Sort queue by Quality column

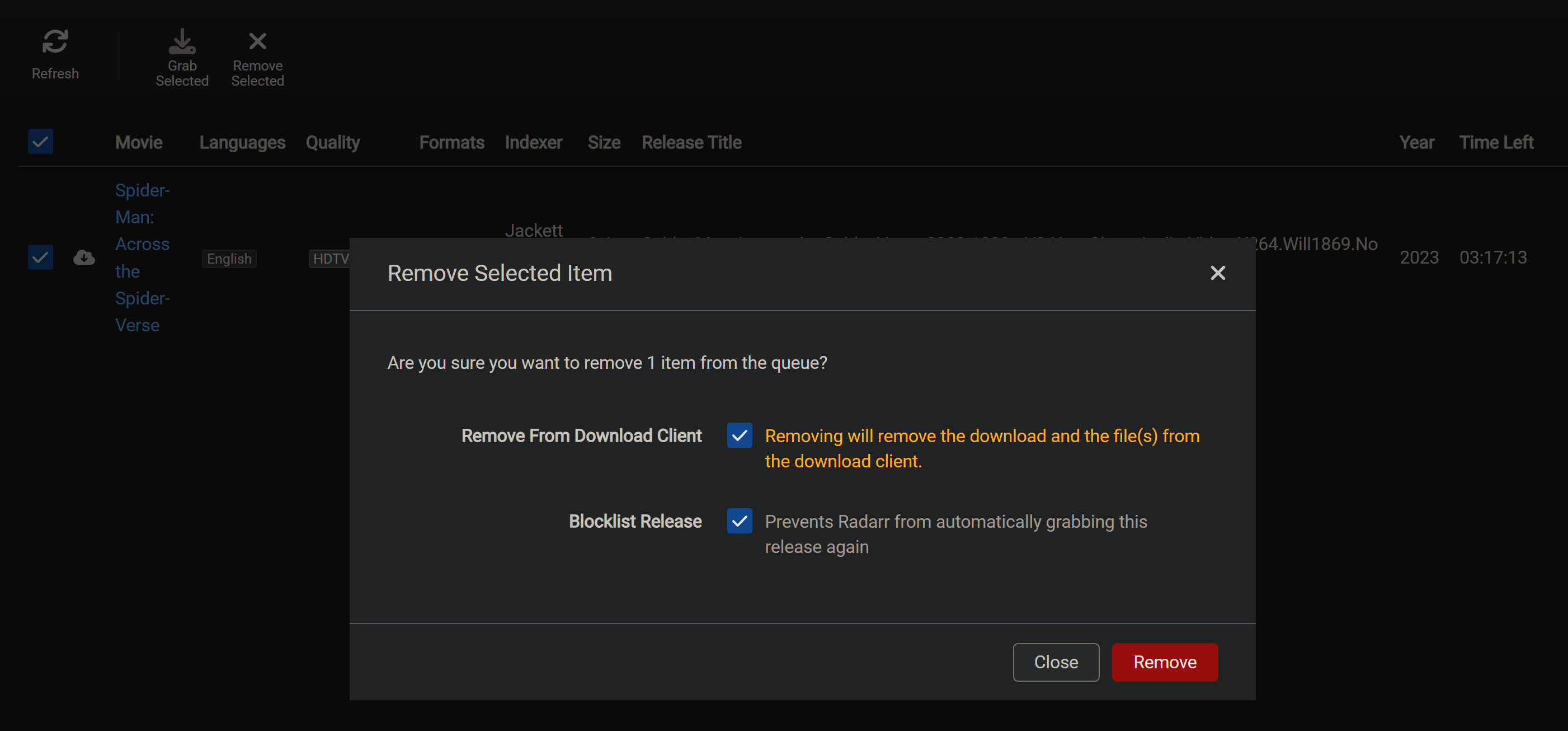(332, 142)
